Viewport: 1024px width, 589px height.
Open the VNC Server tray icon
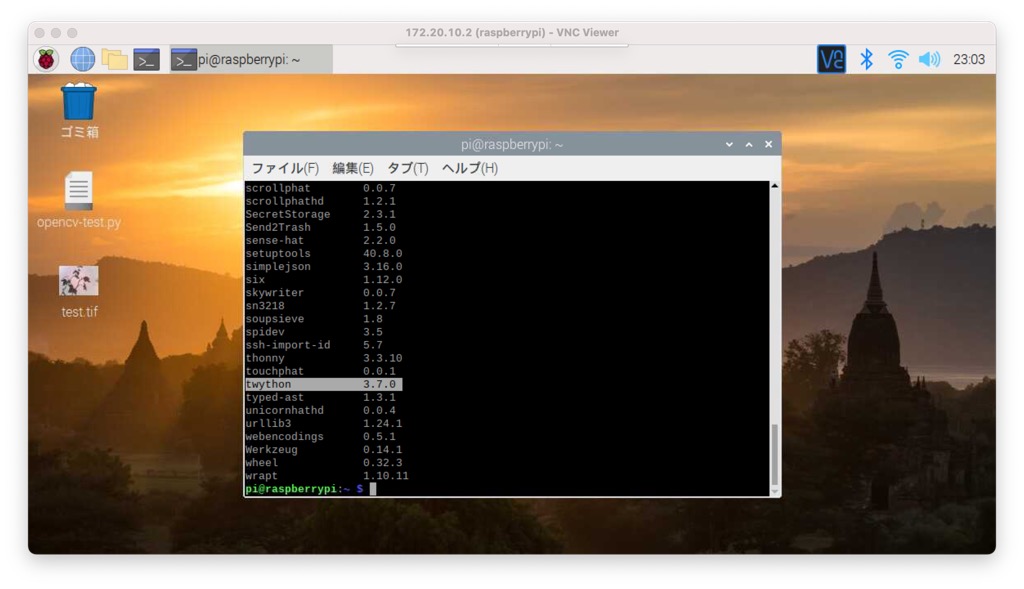click(x=831, y=59)
